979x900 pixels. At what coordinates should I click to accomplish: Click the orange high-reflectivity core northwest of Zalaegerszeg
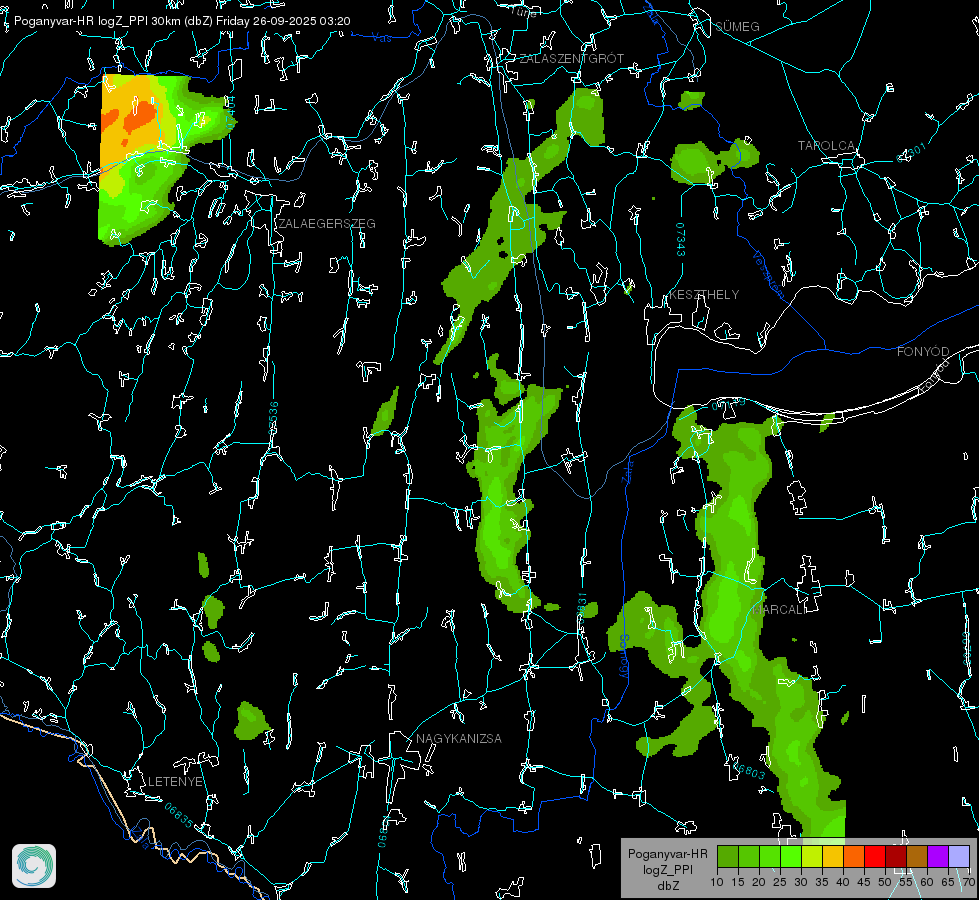[x=140, y=117]
